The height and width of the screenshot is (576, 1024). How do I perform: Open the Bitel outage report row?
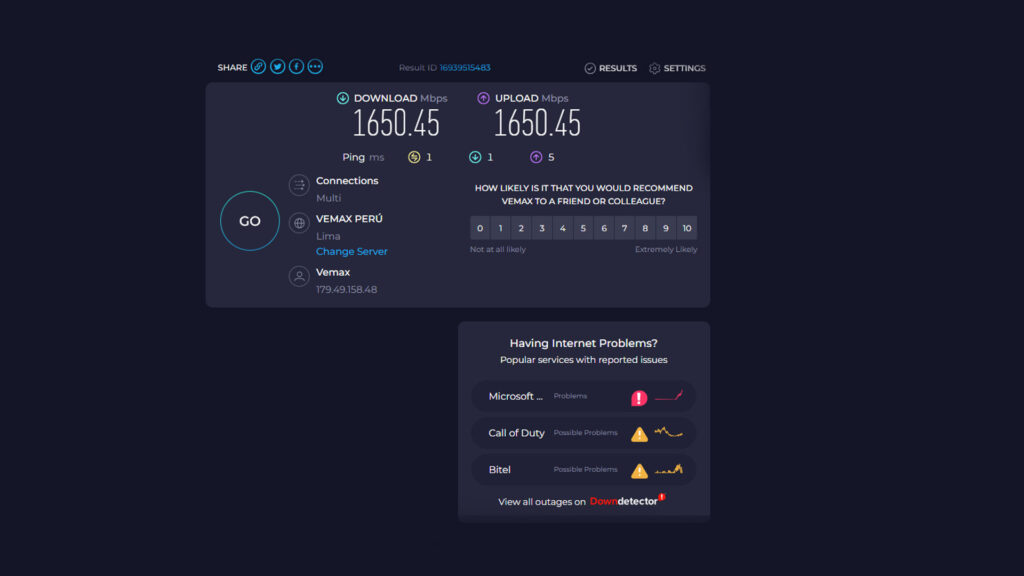(583, 469)
